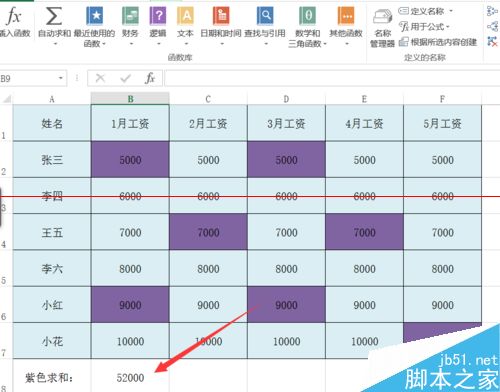Select column C header
Screen dimensions: 500x392
pyautogui.click(x=208, y=99)
